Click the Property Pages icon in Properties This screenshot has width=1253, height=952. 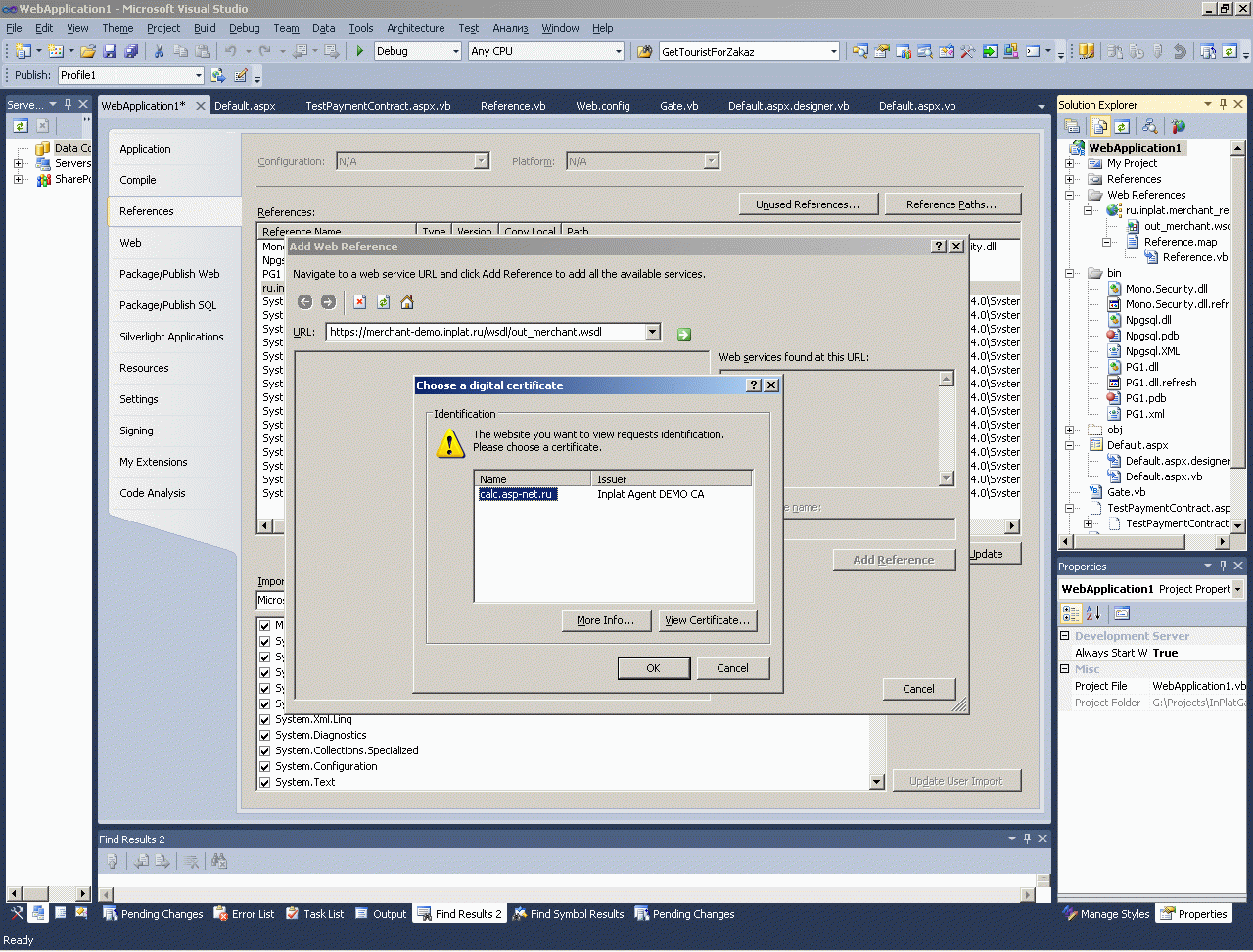(x=1122, y=613)
